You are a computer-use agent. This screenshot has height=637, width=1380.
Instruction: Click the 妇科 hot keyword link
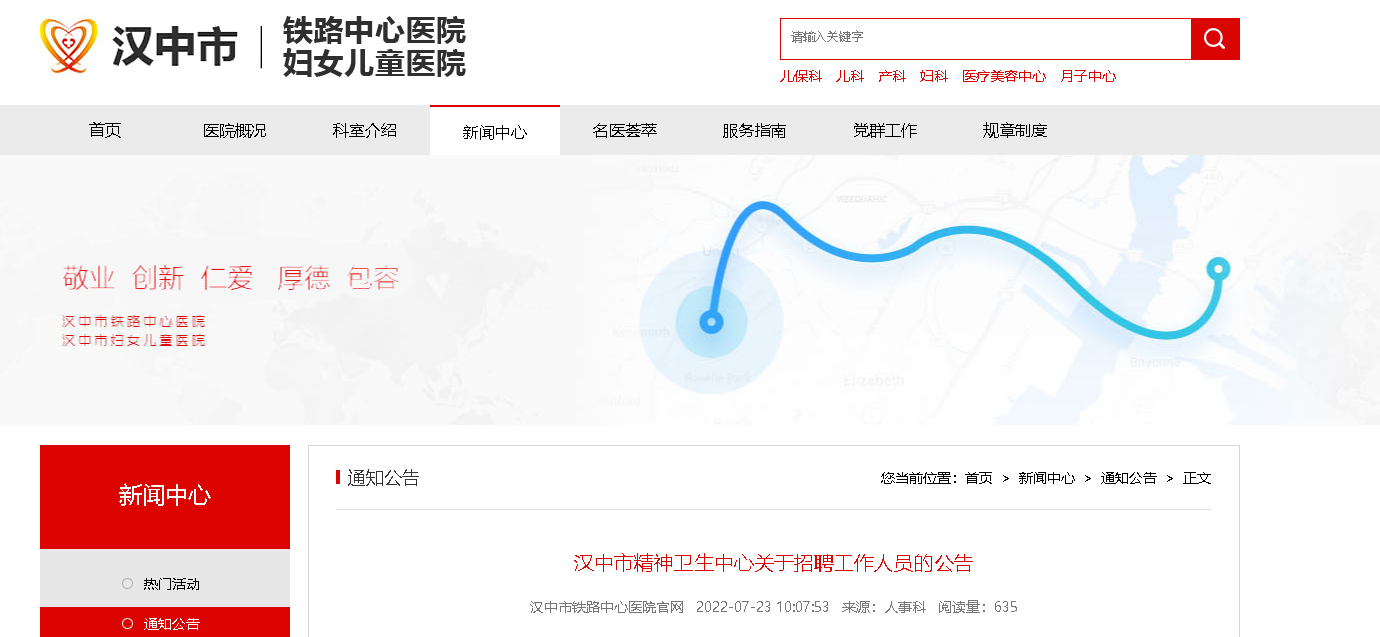pos(934,76)
